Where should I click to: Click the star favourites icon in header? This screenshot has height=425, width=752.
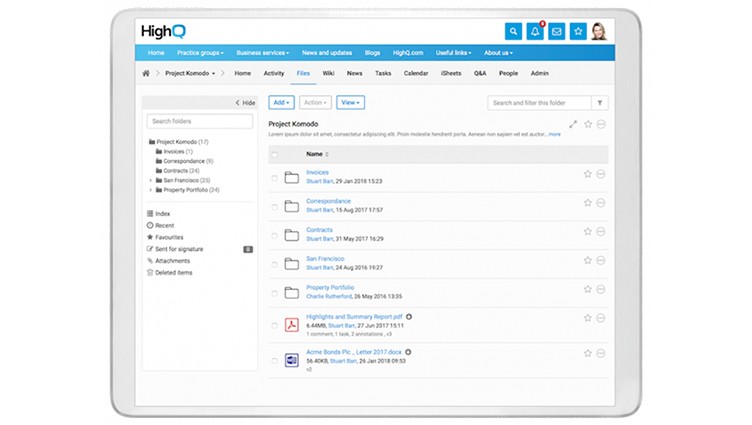[578, 32]
